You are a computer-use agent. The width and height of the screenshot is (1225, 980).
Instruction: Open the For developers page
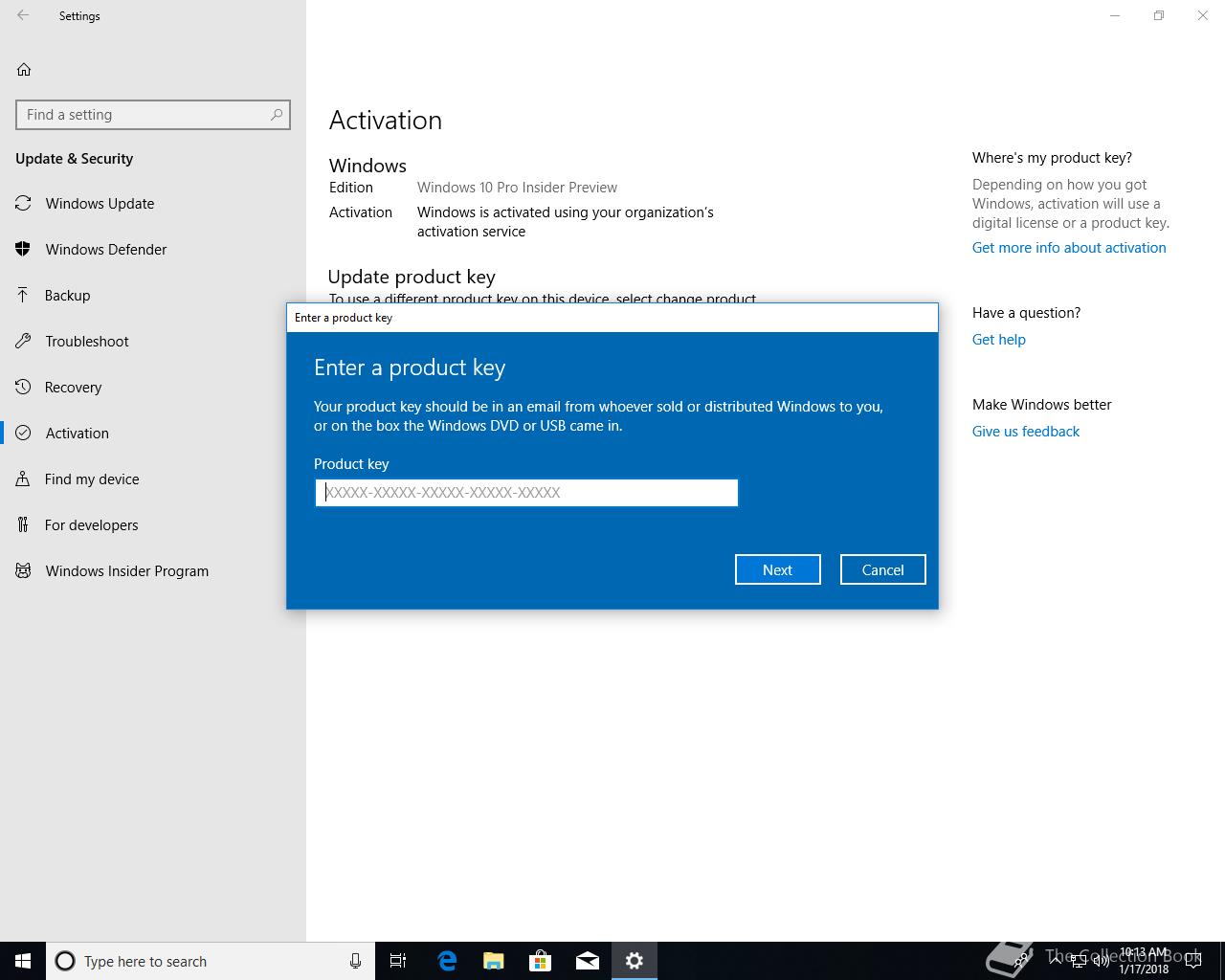[153, 524]
